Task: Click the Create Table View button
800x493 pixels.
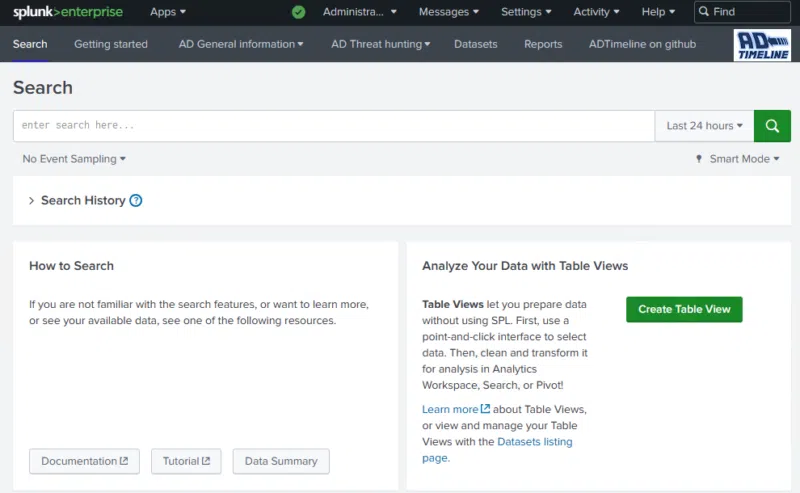Action: (684, 309)
